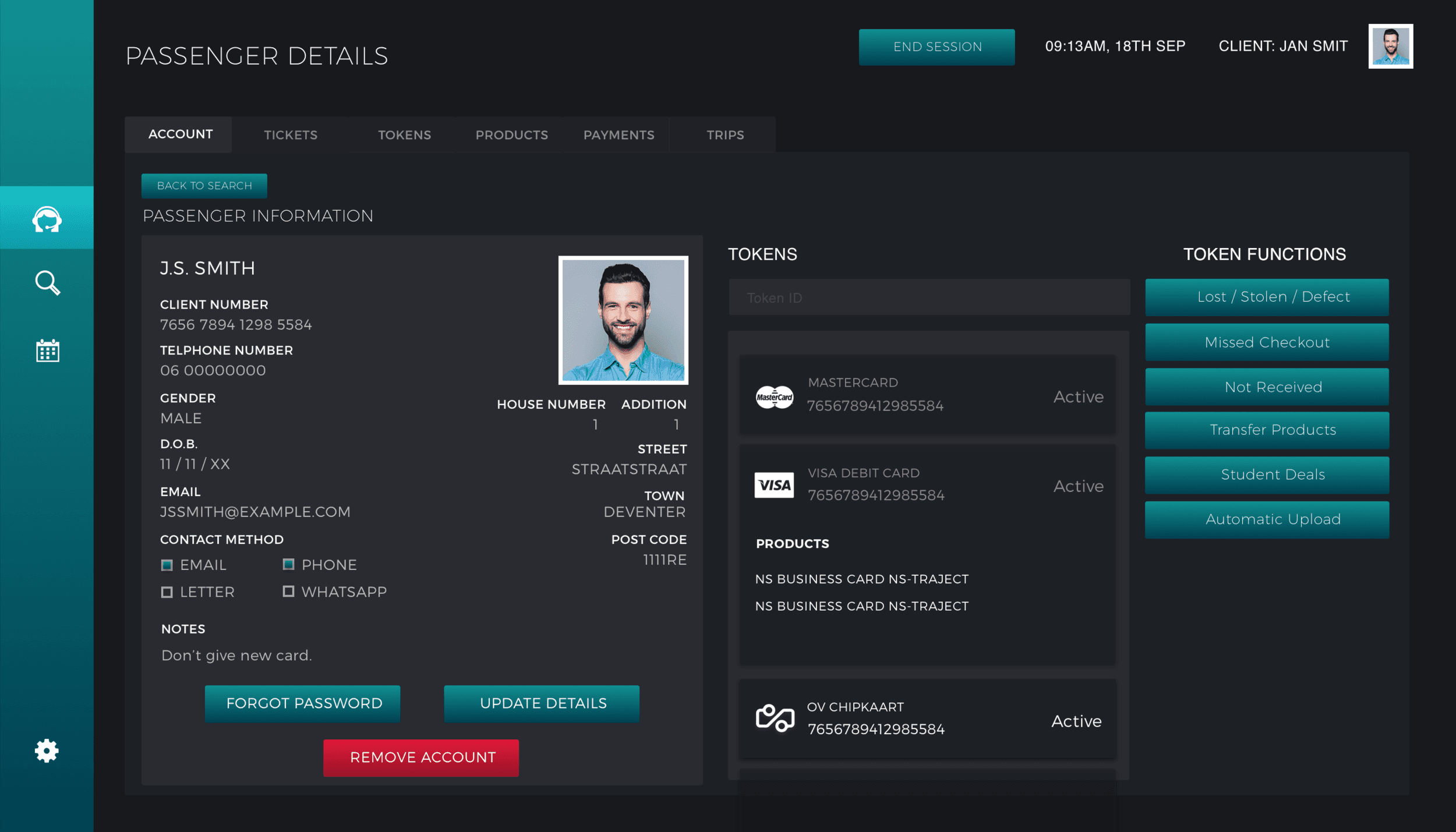This screenshot has height=832, width=1456.
Task: Open the calendar sidebar icon
Action: [47, 350]
